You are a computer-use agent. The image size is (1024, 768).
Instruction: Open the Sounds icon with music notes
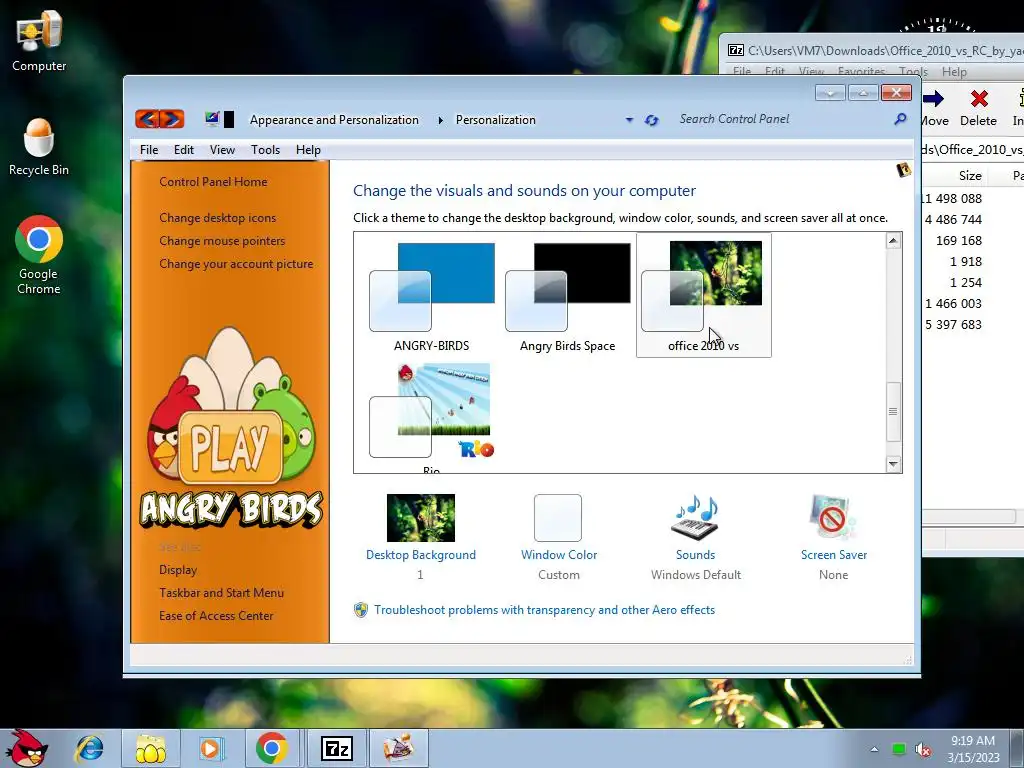(696, 517)
